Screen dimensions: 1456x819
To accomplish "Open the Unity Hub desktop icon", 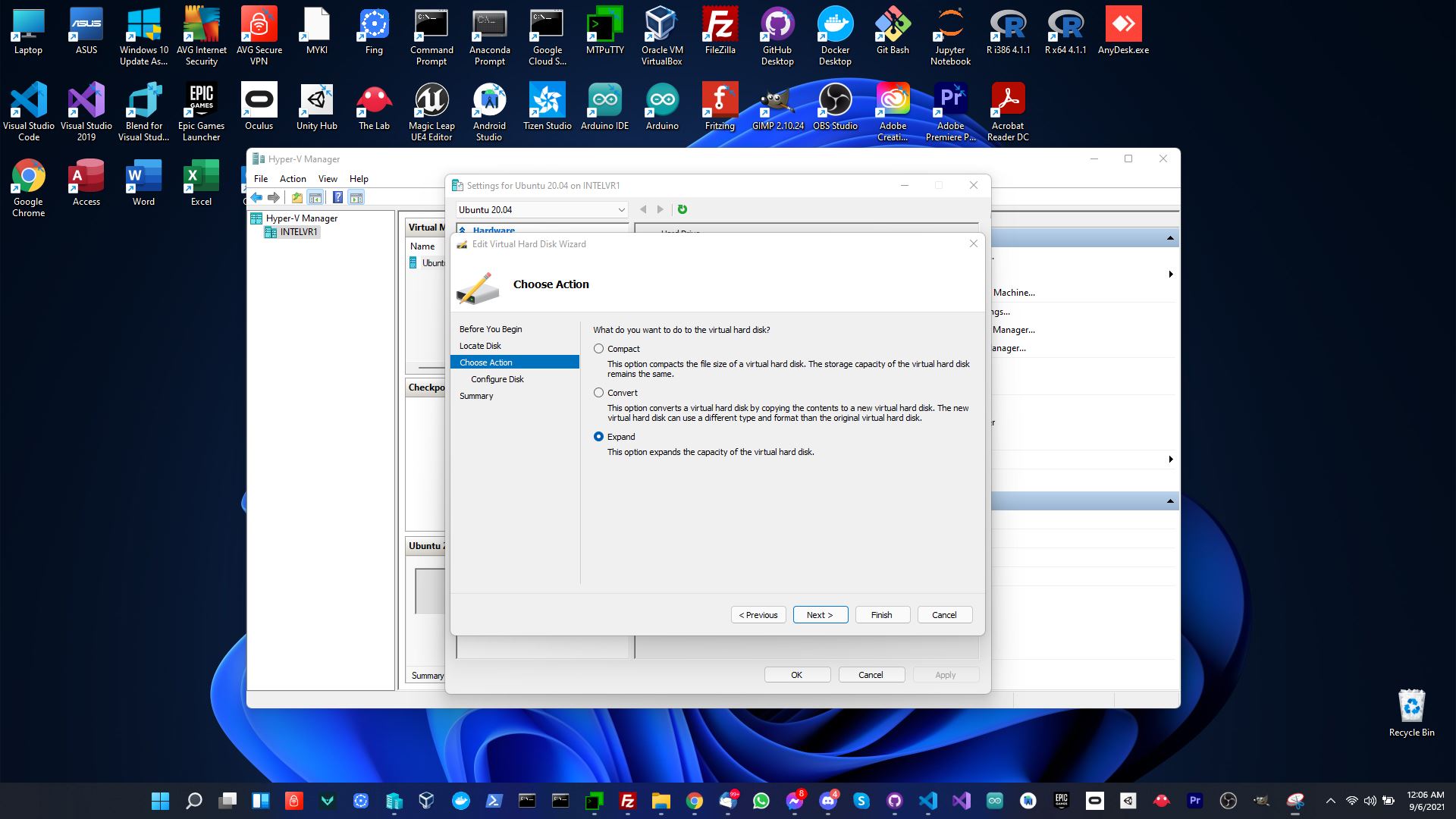I will point(316,106).
